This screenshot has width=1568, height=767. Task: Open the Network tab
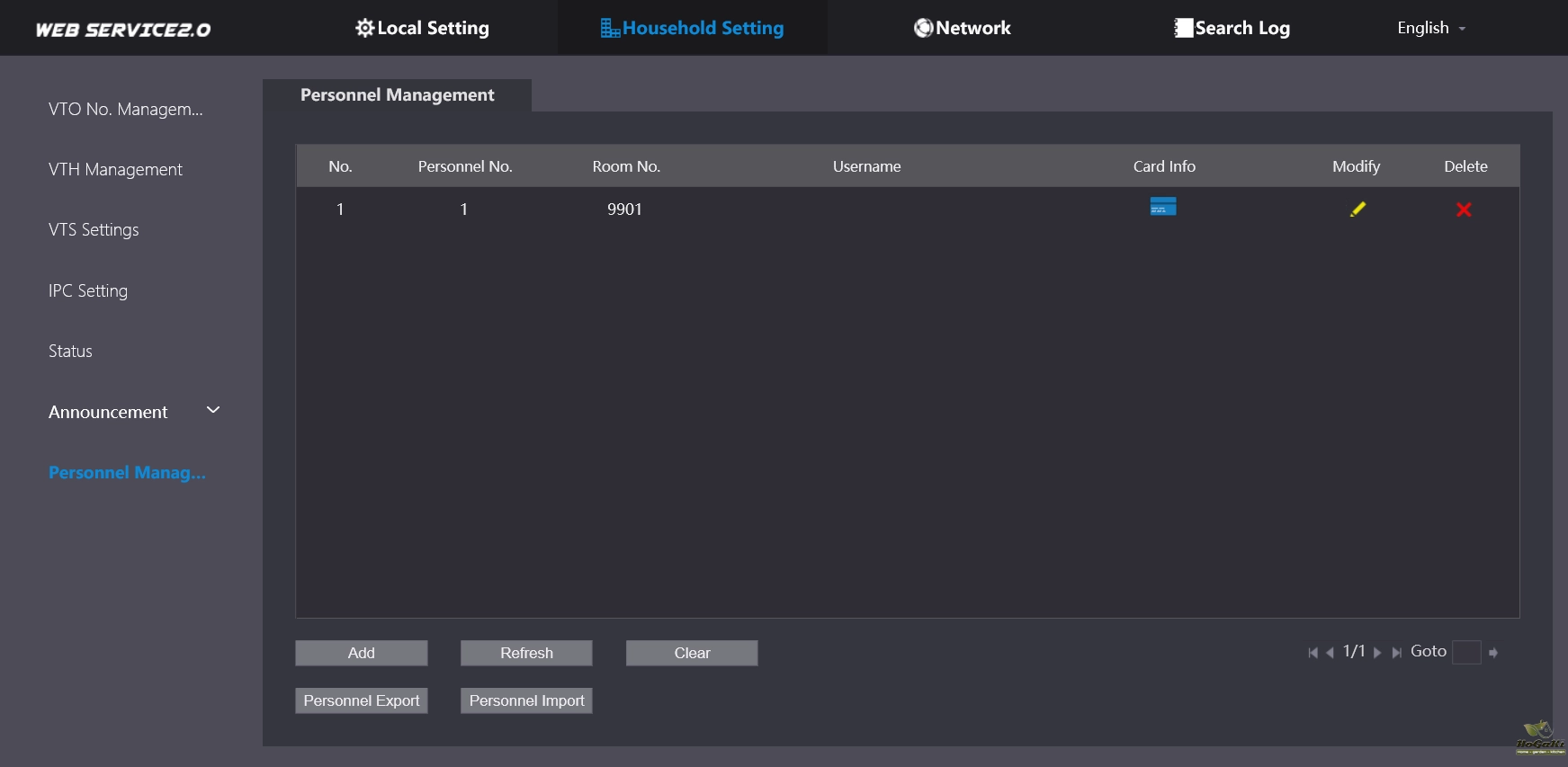962,28
